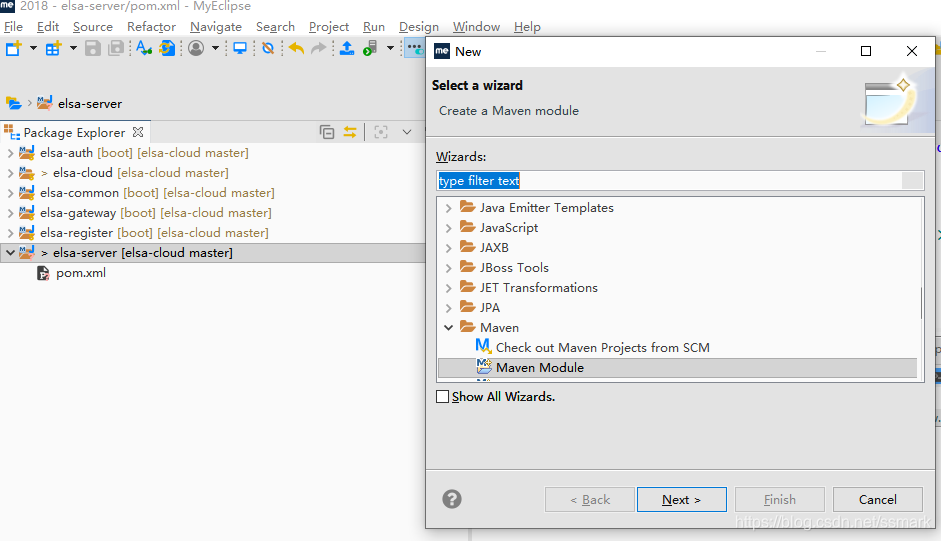The image size is (941, 541).
Task: Click the spell-check letter A icon
Action: [143, 48]
